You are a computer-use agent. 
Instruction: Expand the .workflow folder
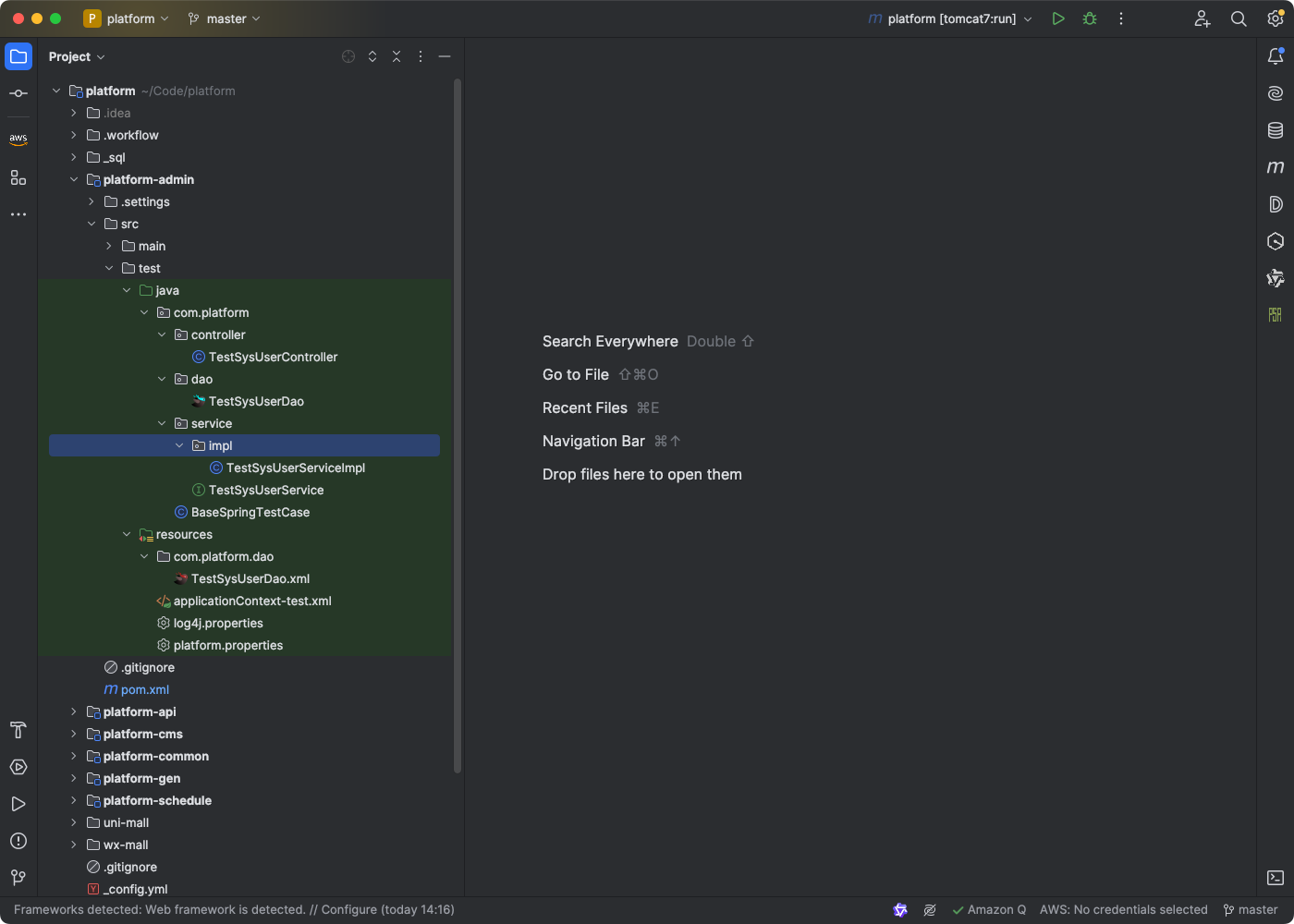coord(74,135)
